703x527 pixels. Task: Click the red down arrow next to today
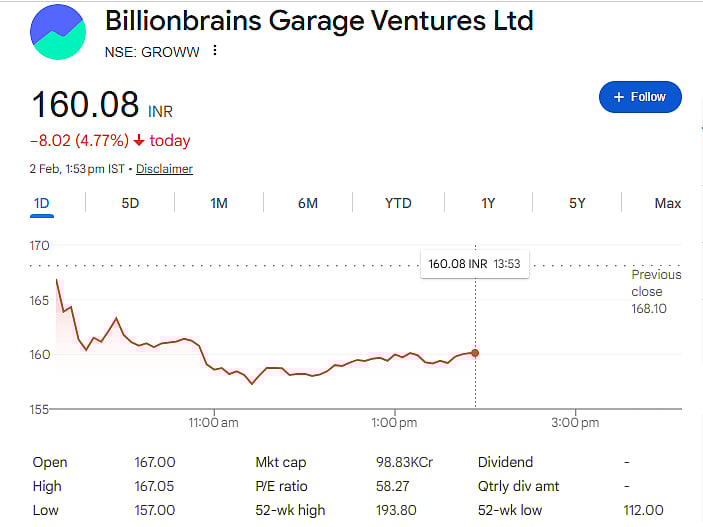(139, 141)
